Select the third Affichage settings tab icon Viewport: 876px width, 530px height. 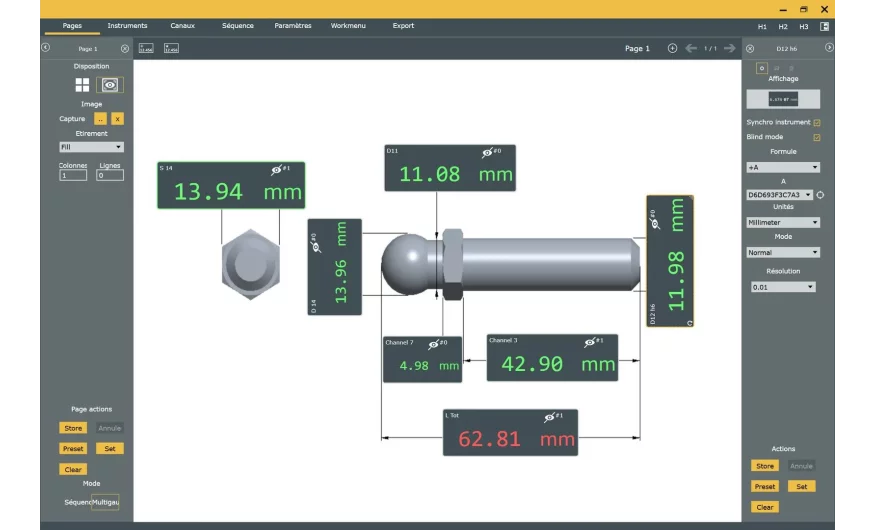point(791,68)
